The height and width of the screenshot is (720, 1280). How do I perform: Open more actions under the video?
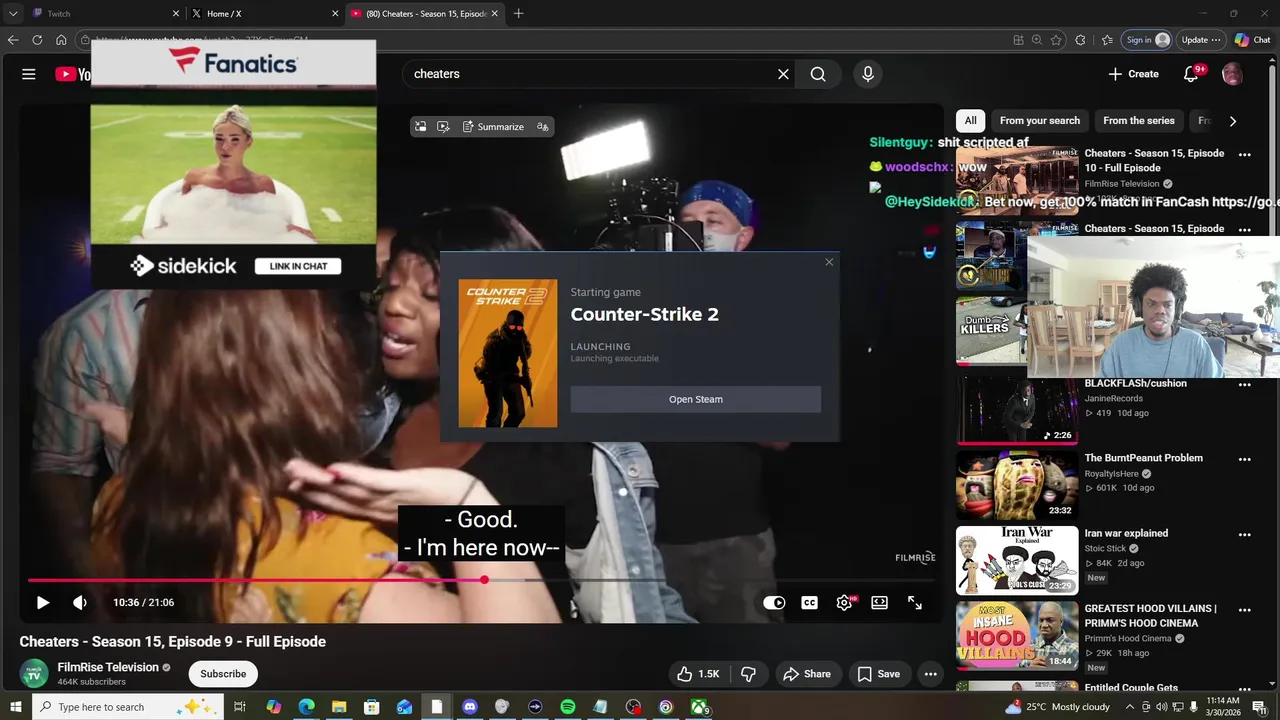click(930, 674)
